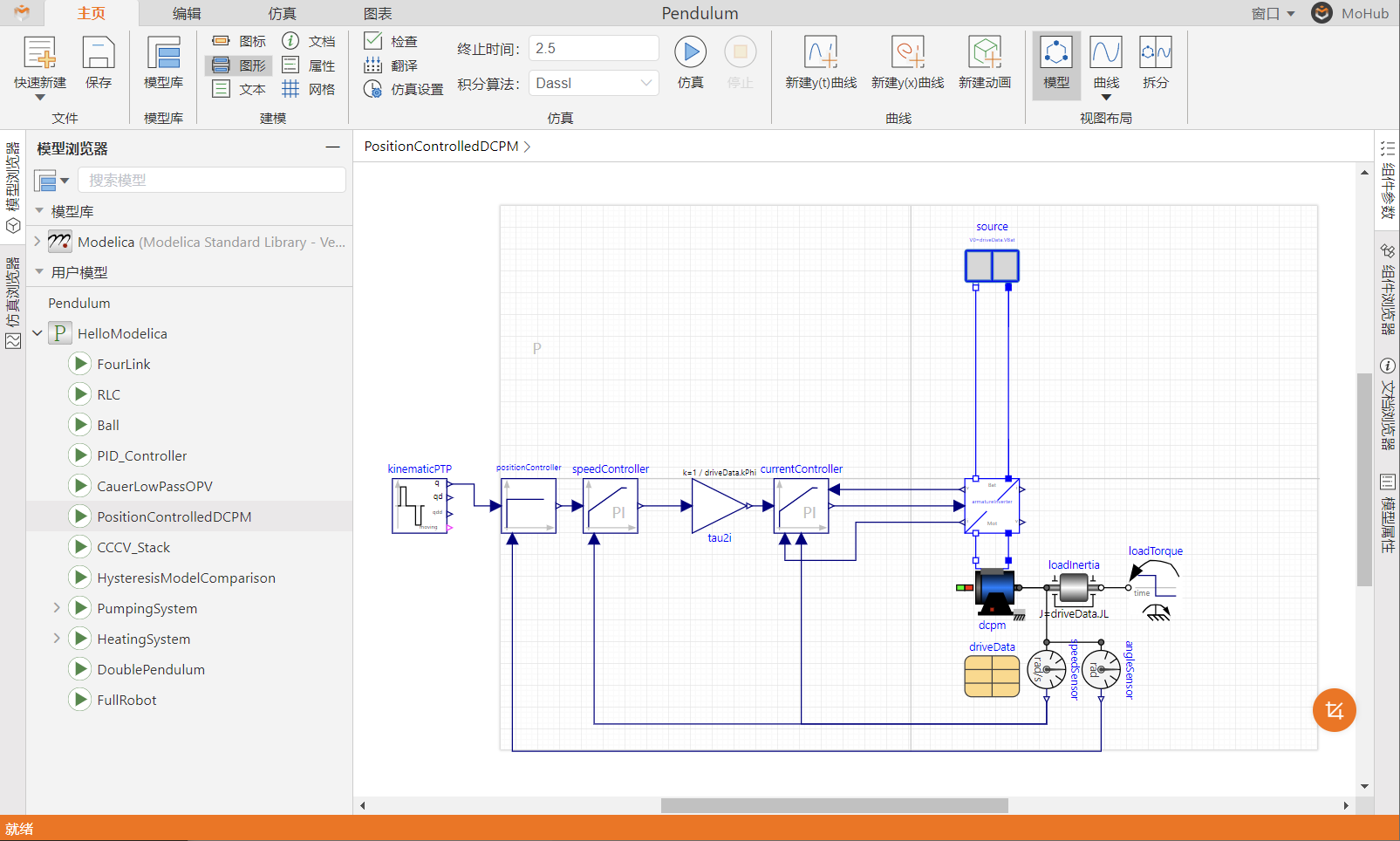Switch to the Edit (编辑) ribbon tab
This screenshot has width=1400, height=841.
tap(187, 13)
